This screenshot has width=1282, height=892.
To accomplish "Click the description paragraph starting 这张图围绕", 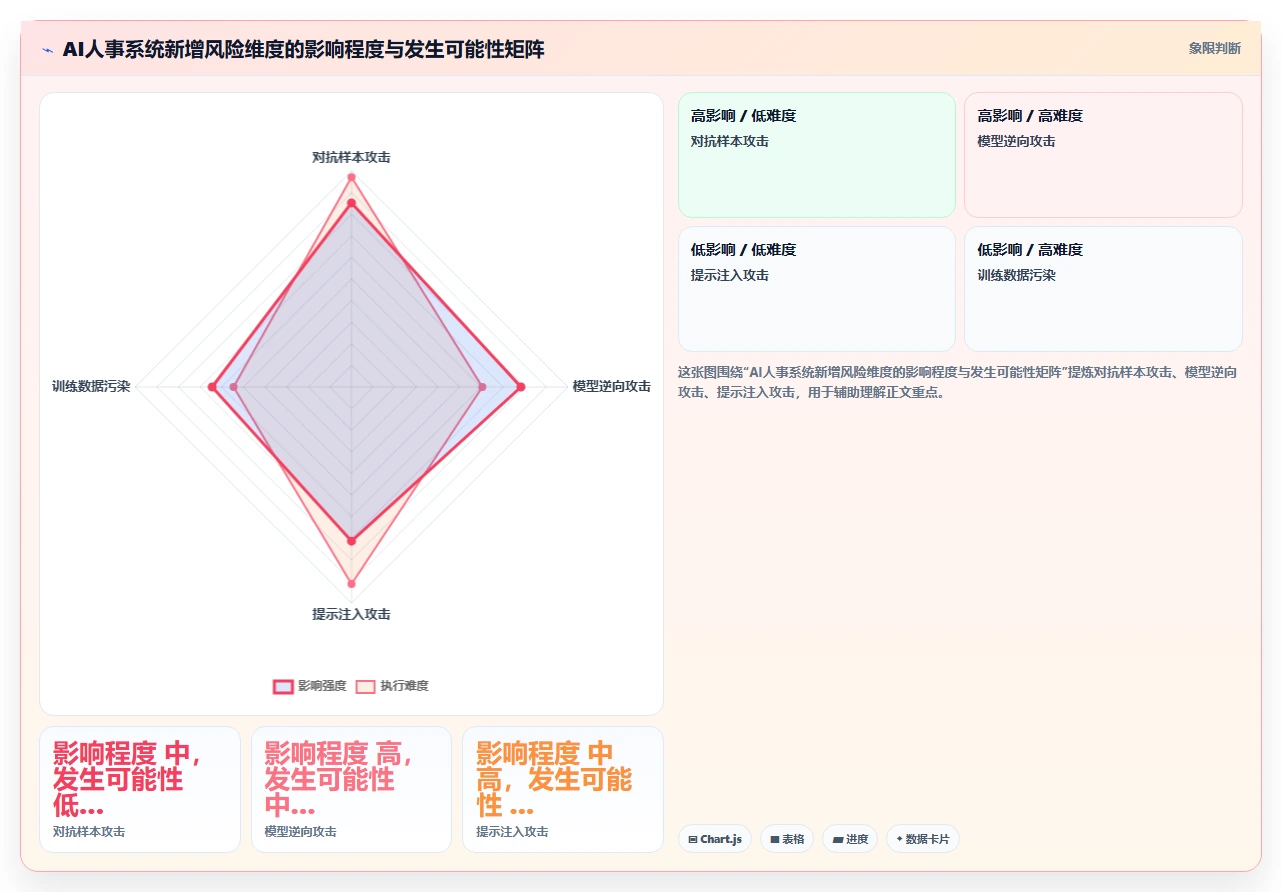I will coord(959,382).
